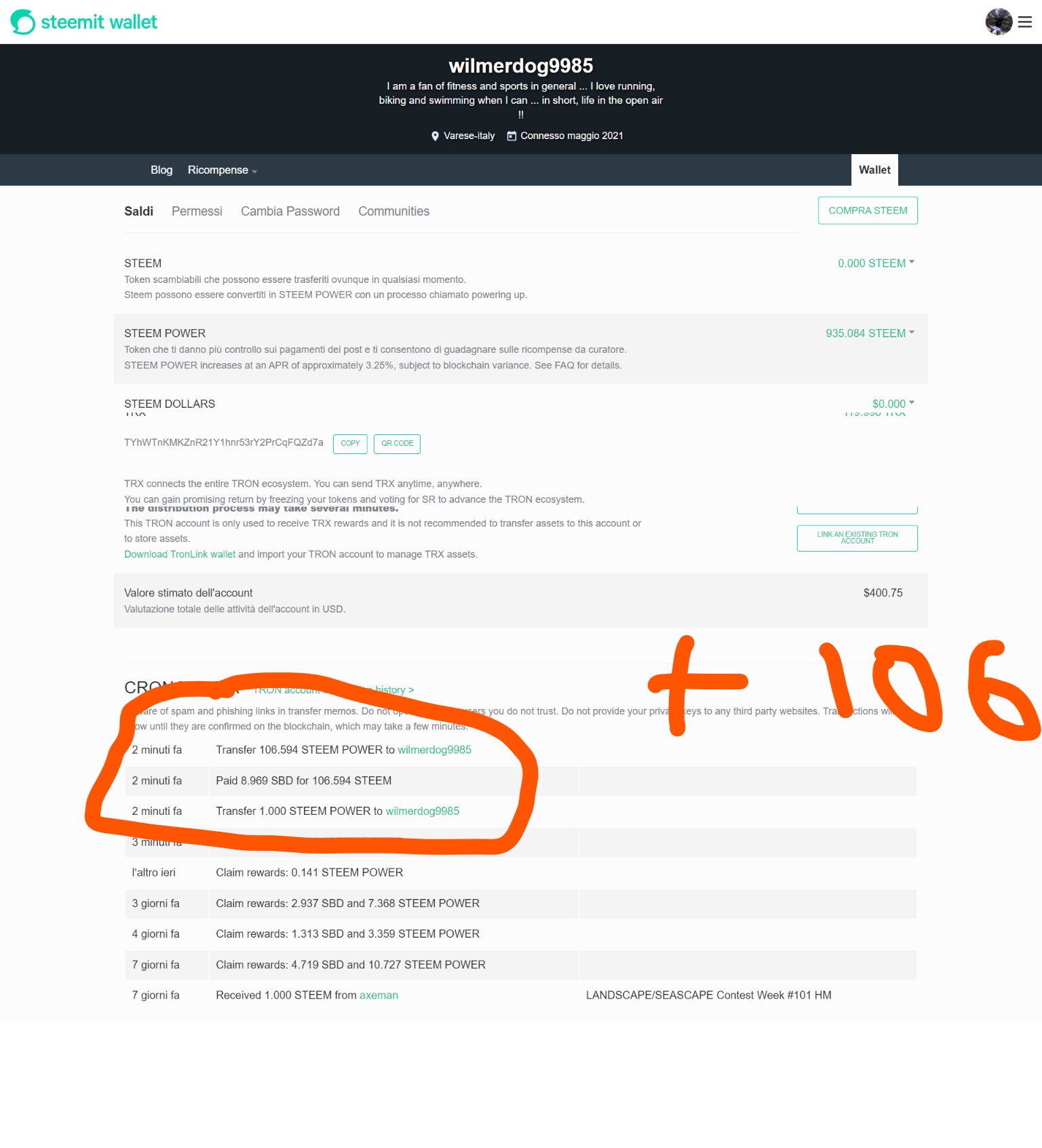Open the user avatar in the header
Image resolution: width=1042 pixels, height=1148 pixels.
[x=999, y=22]
